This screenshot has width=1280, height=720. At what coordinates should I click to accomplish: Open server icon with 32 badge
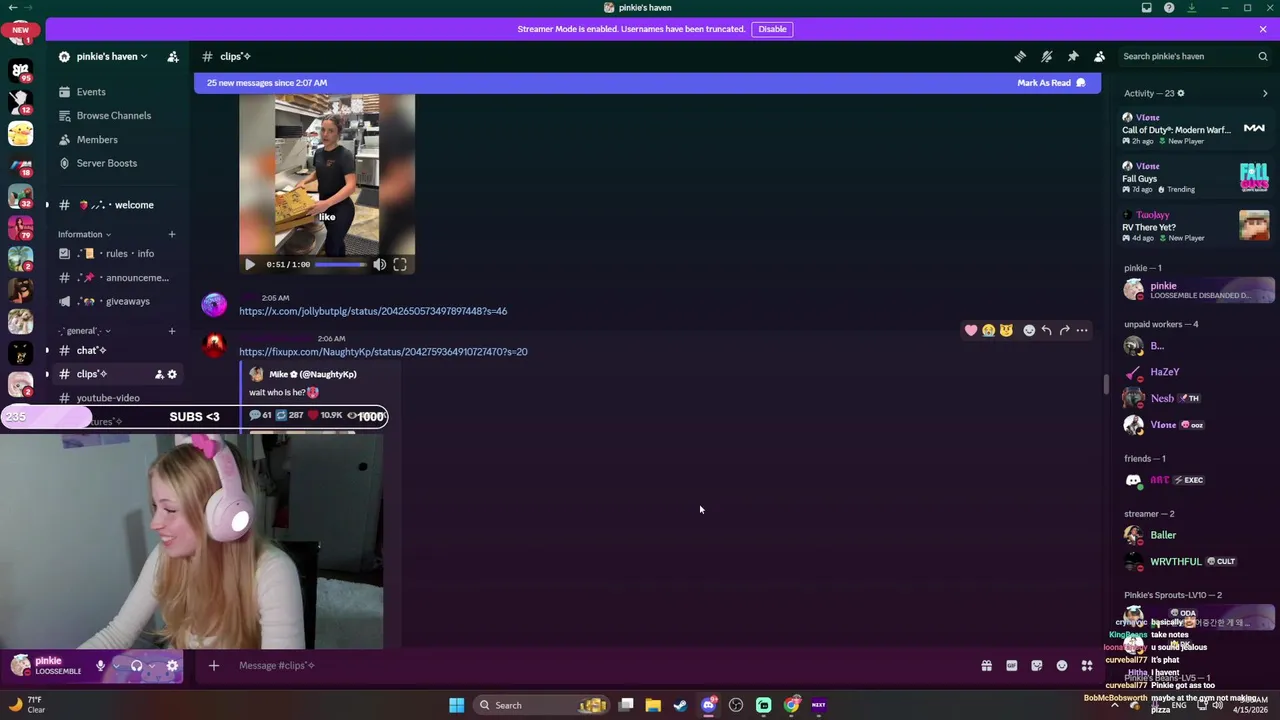[x=20, y=196]
